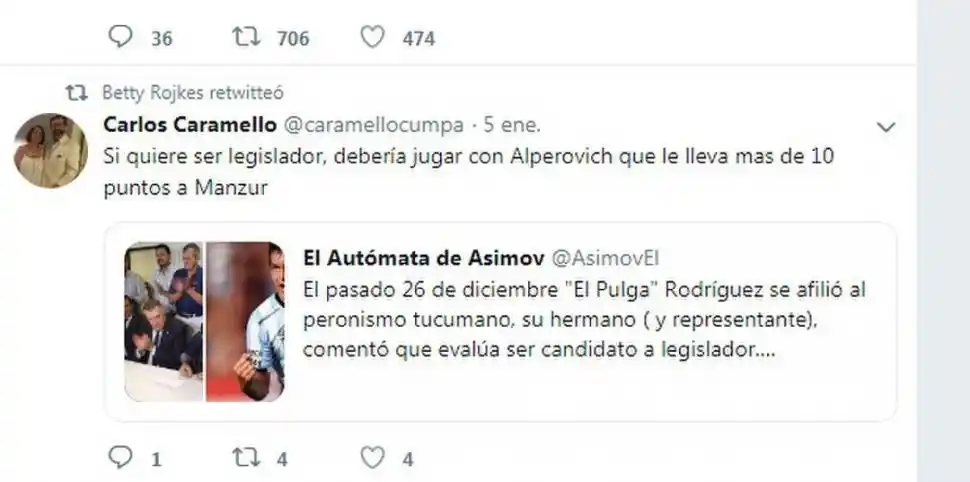Open the Betty Rojkes retwitteó link
The height and width of the screenshot is (482, 970).
[192, 93]
